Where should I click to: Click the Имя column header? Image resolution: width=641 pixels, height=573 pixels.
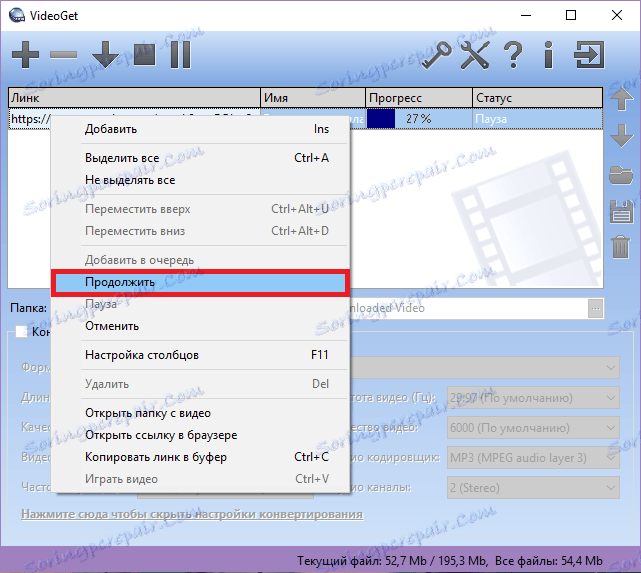tap(313, 98)
